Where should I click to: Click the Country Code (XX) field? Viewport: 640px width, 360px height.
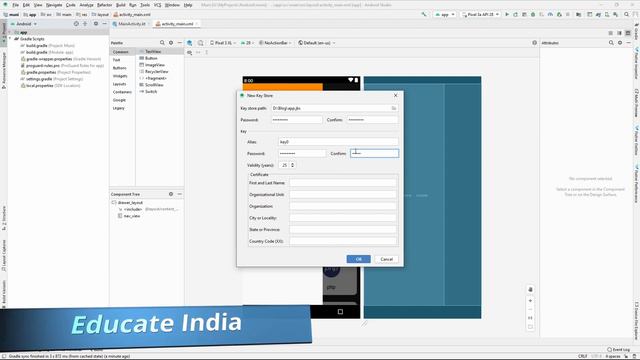pyautogui.click(x=343, y=241)
